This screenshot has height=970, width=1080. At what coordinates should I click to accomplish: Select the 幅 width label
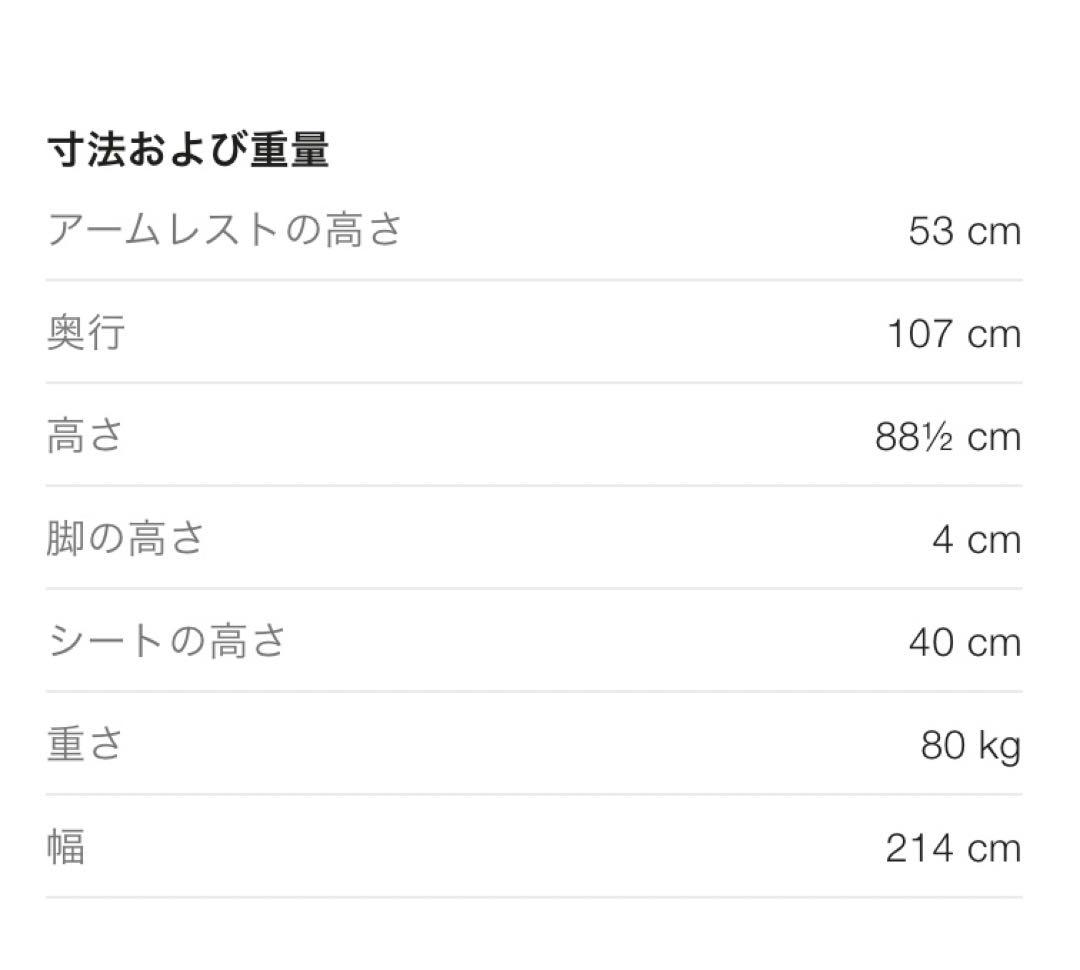click(66, 848)
